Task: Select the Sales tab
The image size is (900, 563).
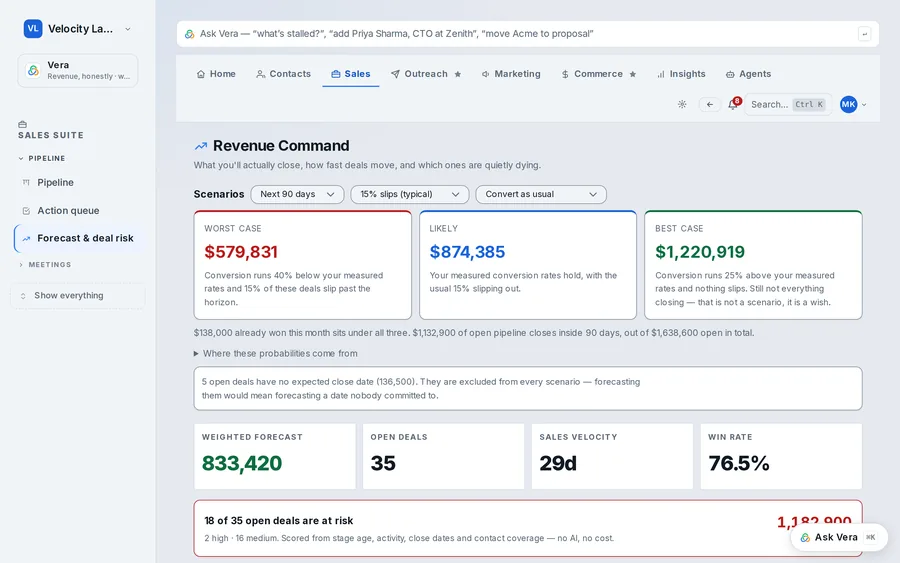Action: [351, 74]
